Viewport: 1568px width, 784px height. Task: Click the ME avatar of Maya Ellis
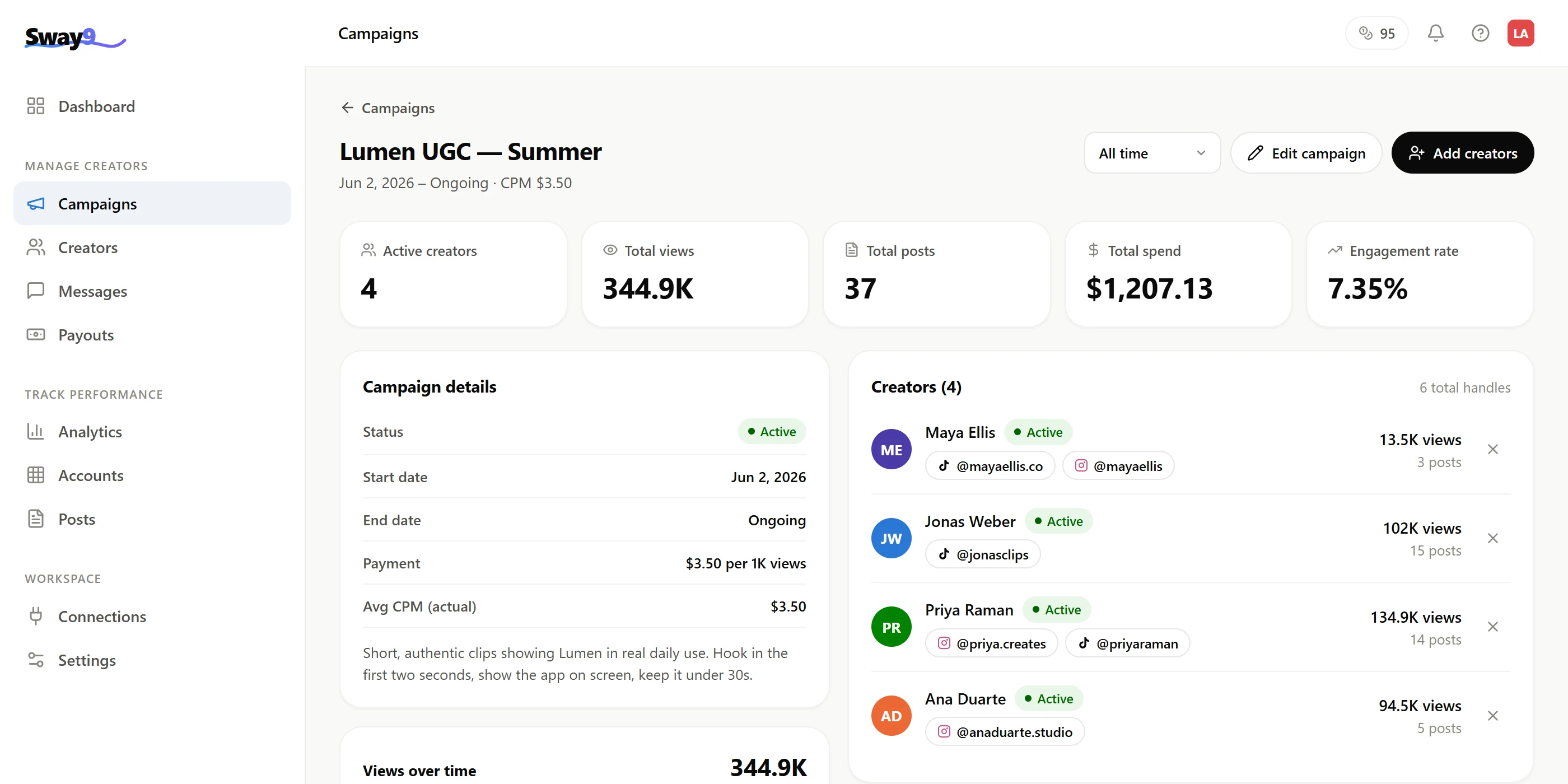pos(891,450)
